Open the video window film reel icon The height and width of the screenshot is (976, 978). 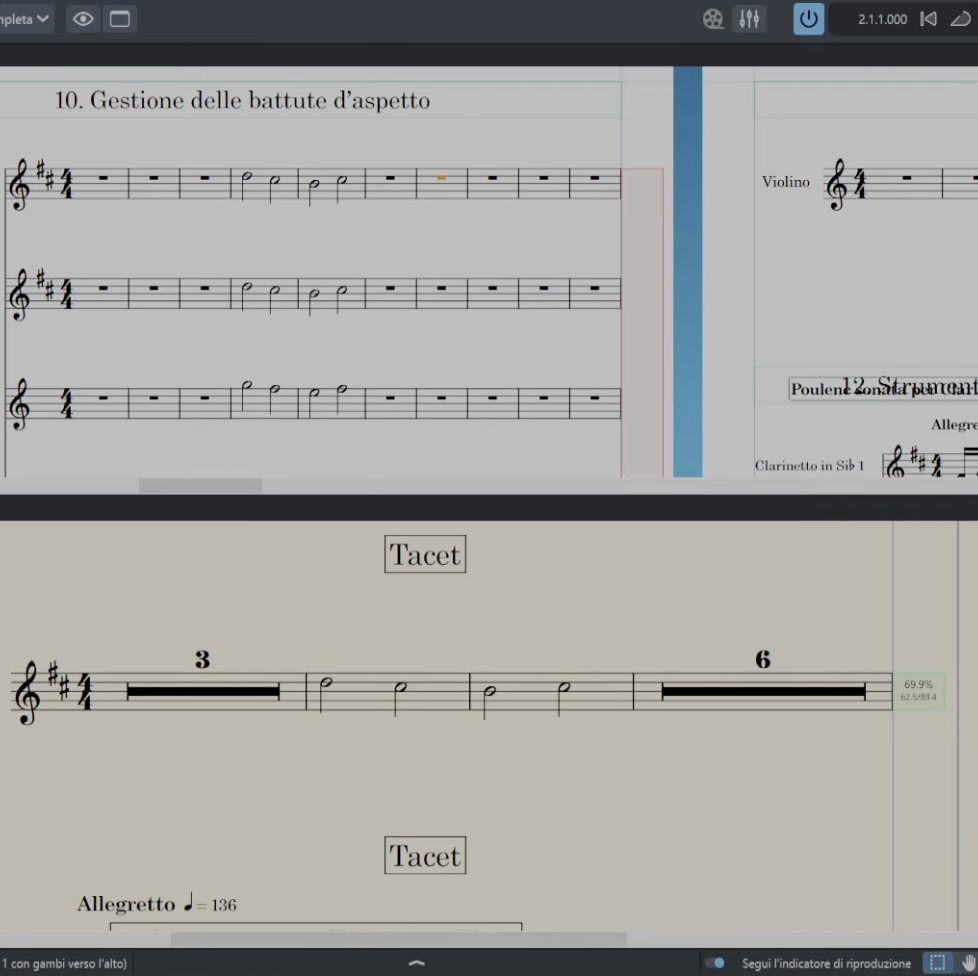[712, 19]
